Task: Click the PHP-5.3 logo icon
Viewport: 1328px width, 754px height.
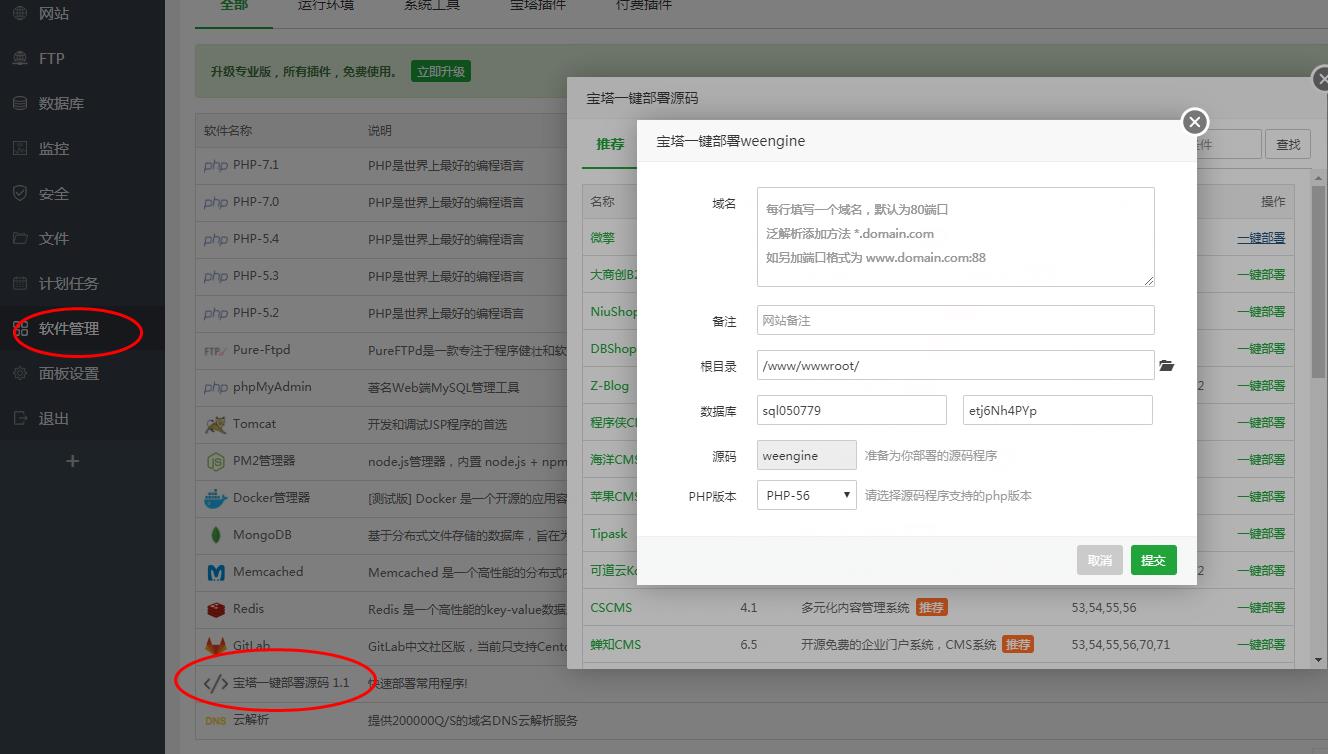Action: [x=216, y=276]
